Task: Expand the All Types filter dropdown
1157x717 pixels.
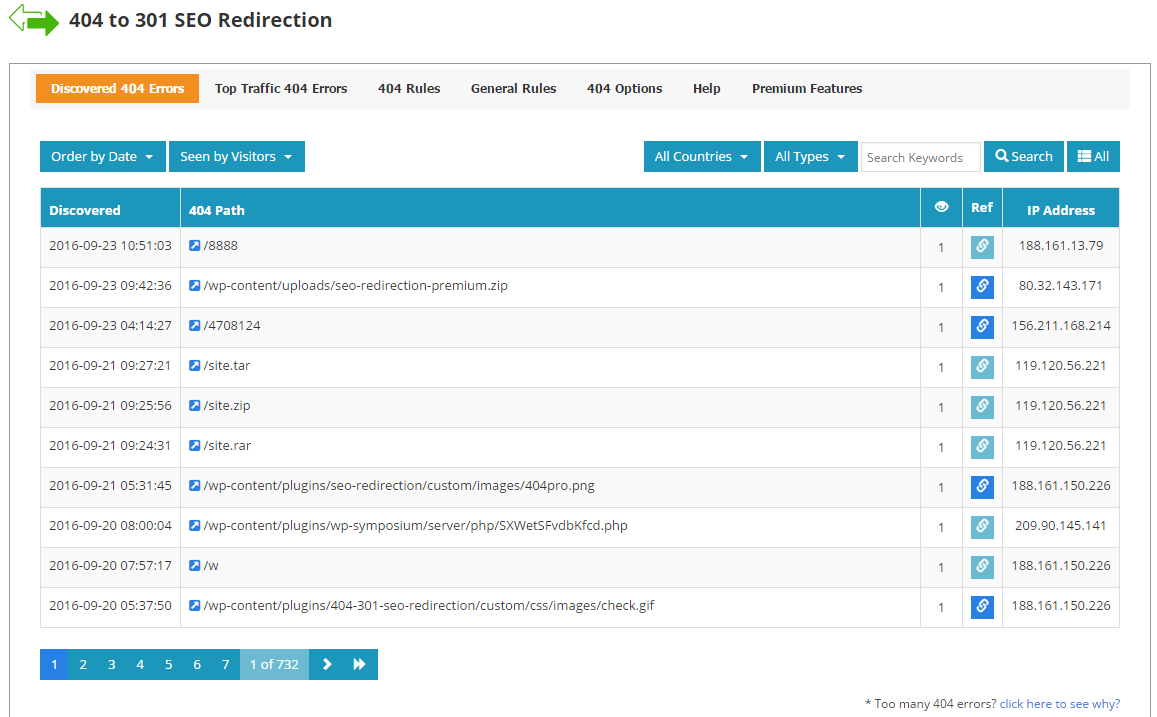Action: point(810,156)
